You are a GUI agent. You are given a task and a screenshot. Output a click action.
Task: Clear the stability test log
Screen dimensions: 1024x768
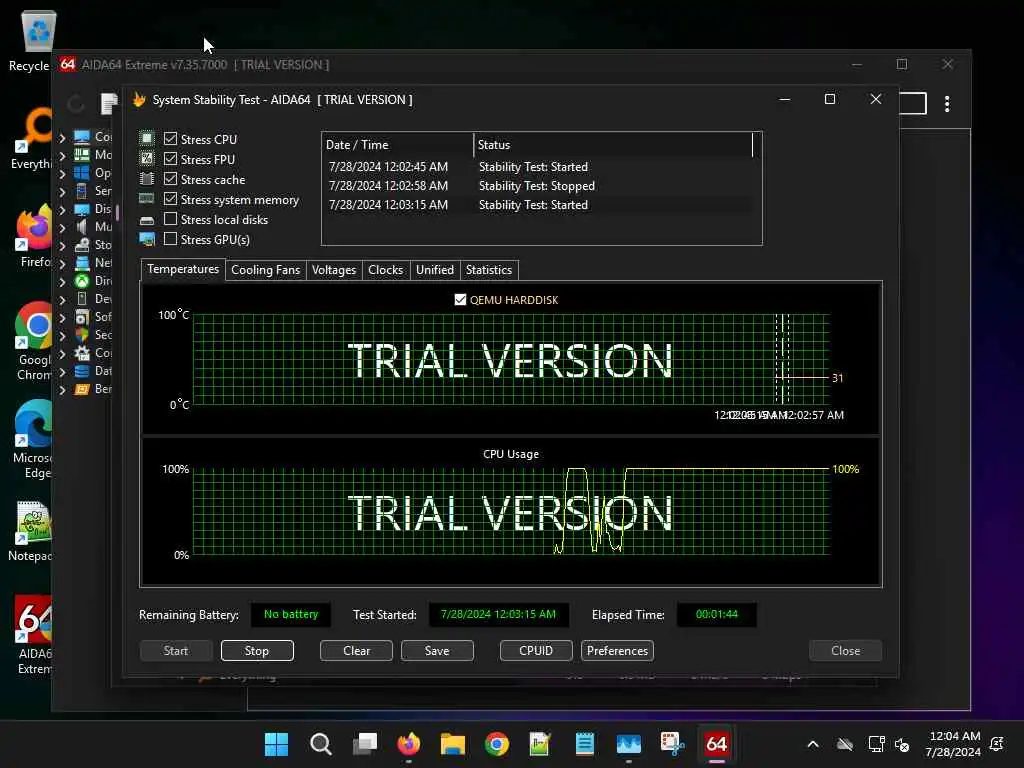tap(356, 650)
